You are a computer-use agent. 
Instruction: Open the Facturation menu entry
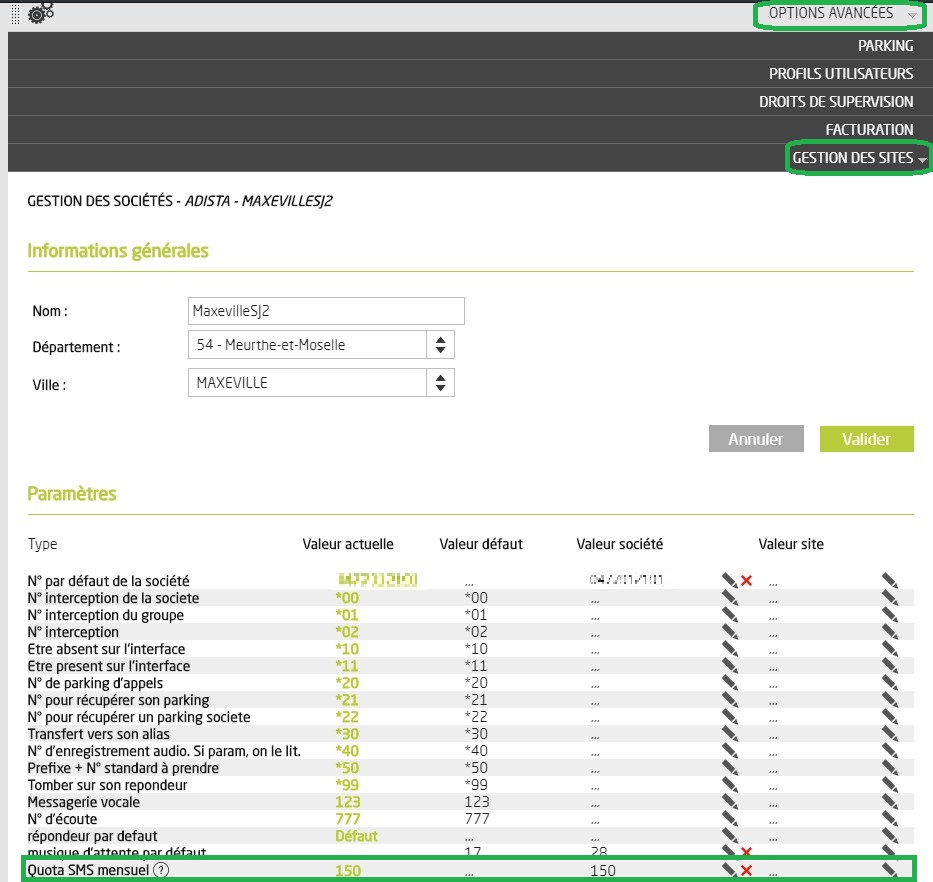869,130
